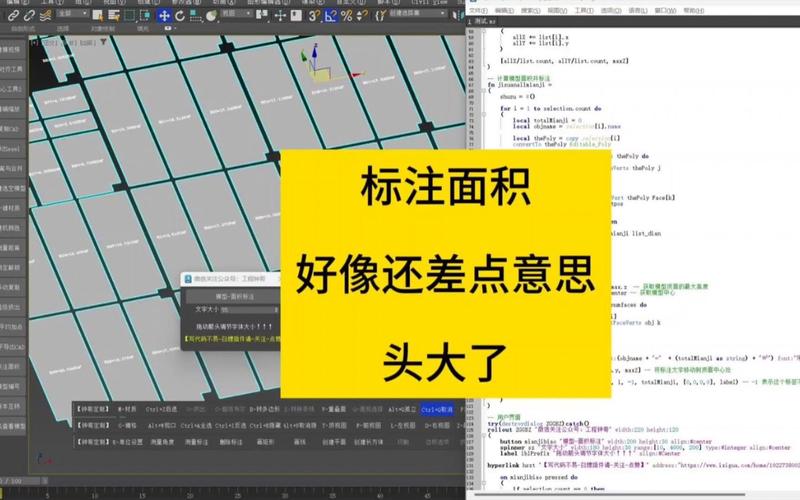Click the Select and Manipulate crosshair icon
Image resolution: width=800 pixels, height=500 pixels.
pyautogui.click(x=280, y=16)
